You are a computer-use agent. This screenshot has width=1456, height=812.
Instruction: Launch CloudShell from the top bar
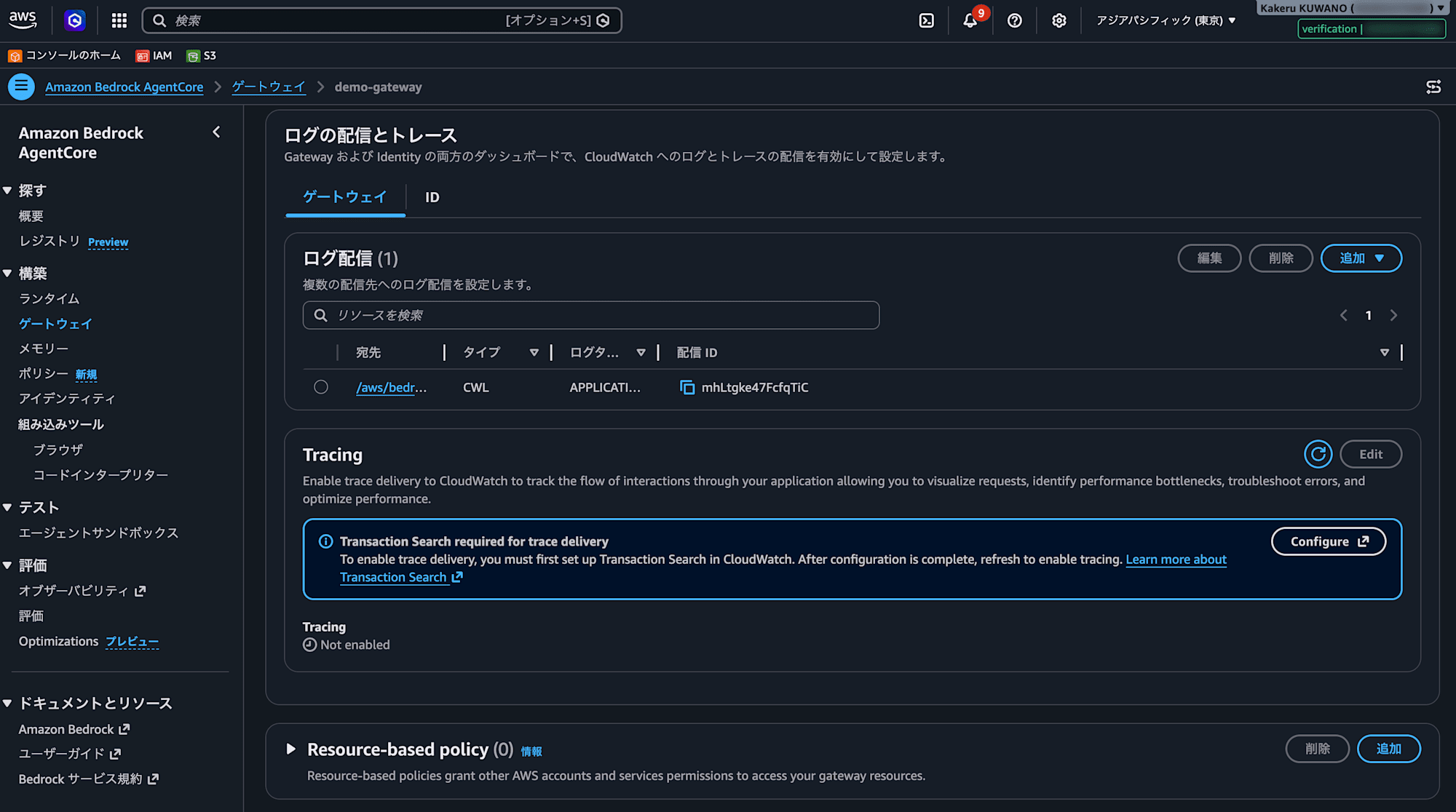pos(926,20)
